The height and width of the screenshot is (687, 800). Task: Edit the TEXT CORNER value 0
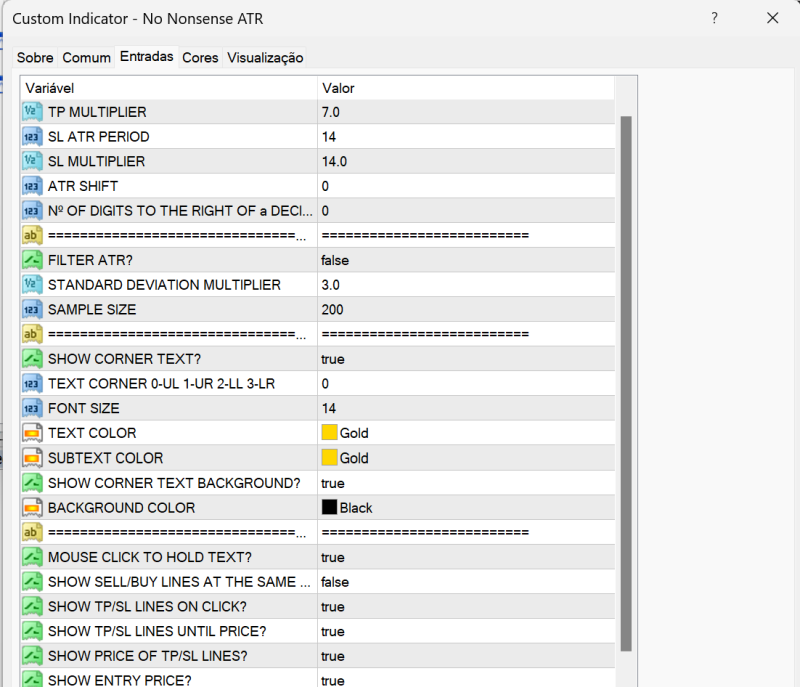(x=325, y=384)
